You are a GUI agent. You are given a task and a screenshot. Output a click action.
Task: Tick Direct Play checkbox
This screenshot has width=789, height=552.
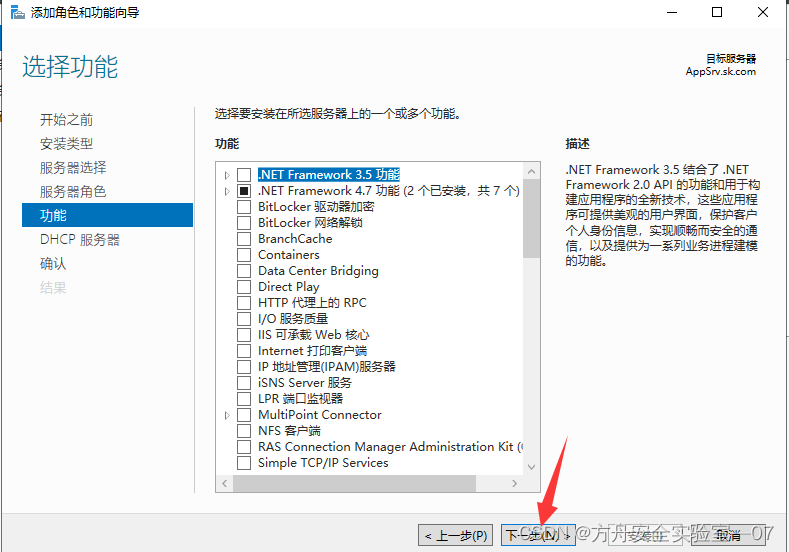click(x=244, y=287)
